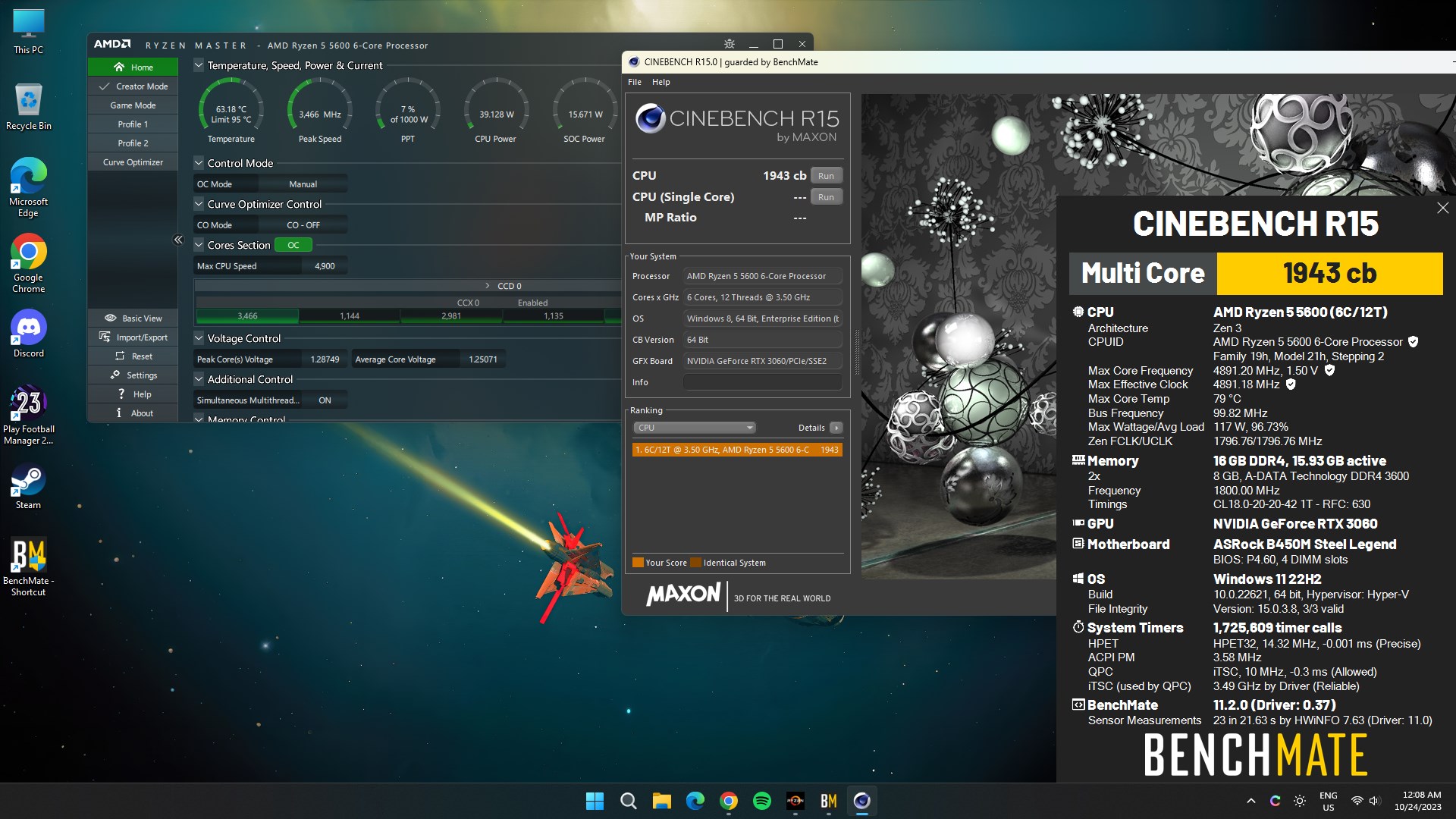Open taskbar Search
Image resolution: width=1456 pixels, height=819 pixels.
(628, 801)
